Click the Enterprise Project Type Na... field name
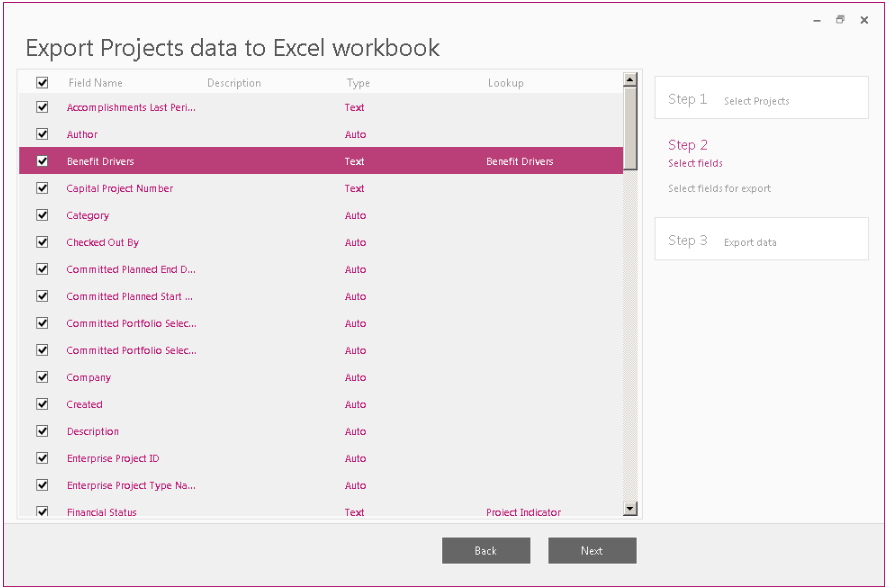 [131, 486]
